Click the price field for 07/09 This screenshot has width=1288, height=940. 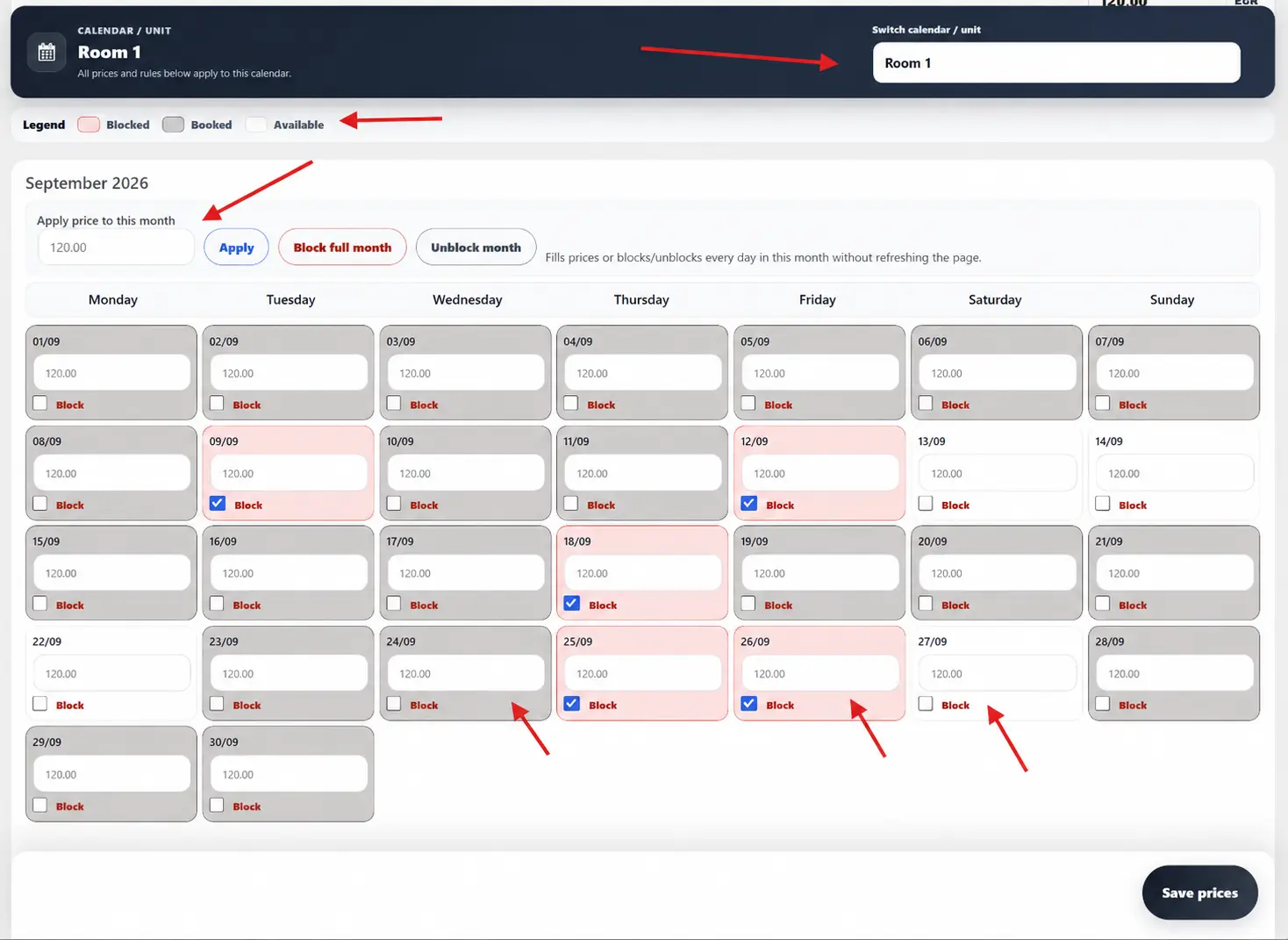click(1174, 373)
